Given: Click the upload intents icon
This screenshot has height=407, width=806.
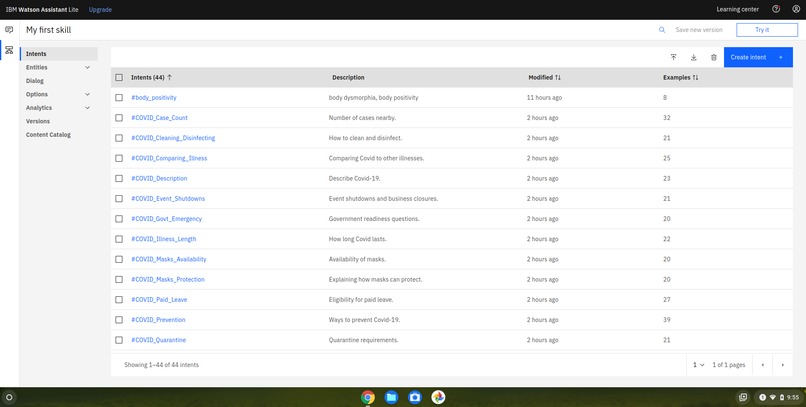Looking at the screenshot, I should point(673,57).
